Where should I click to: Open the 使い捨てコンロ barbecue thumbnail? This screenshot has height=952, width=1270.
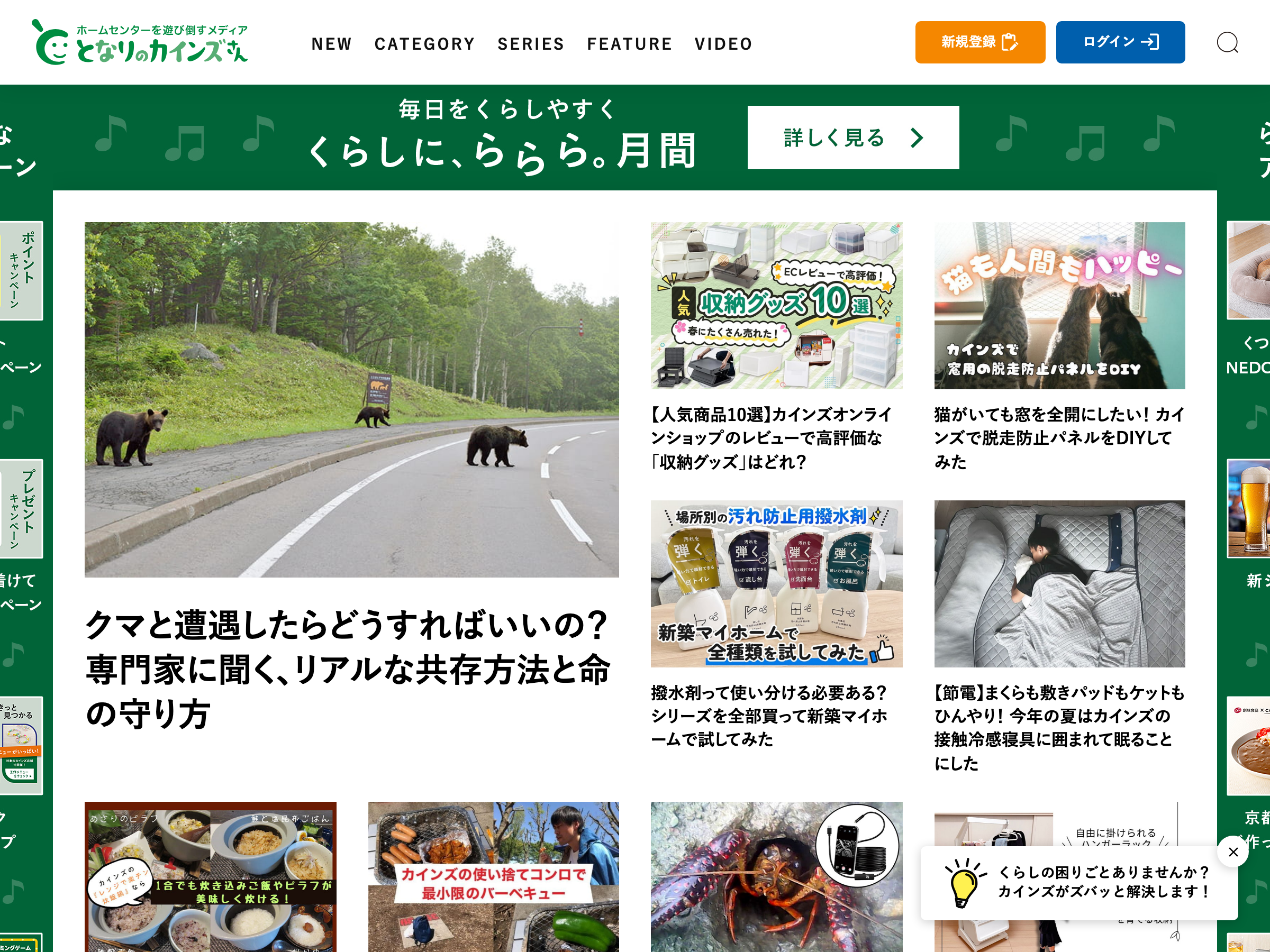(493, 876)
